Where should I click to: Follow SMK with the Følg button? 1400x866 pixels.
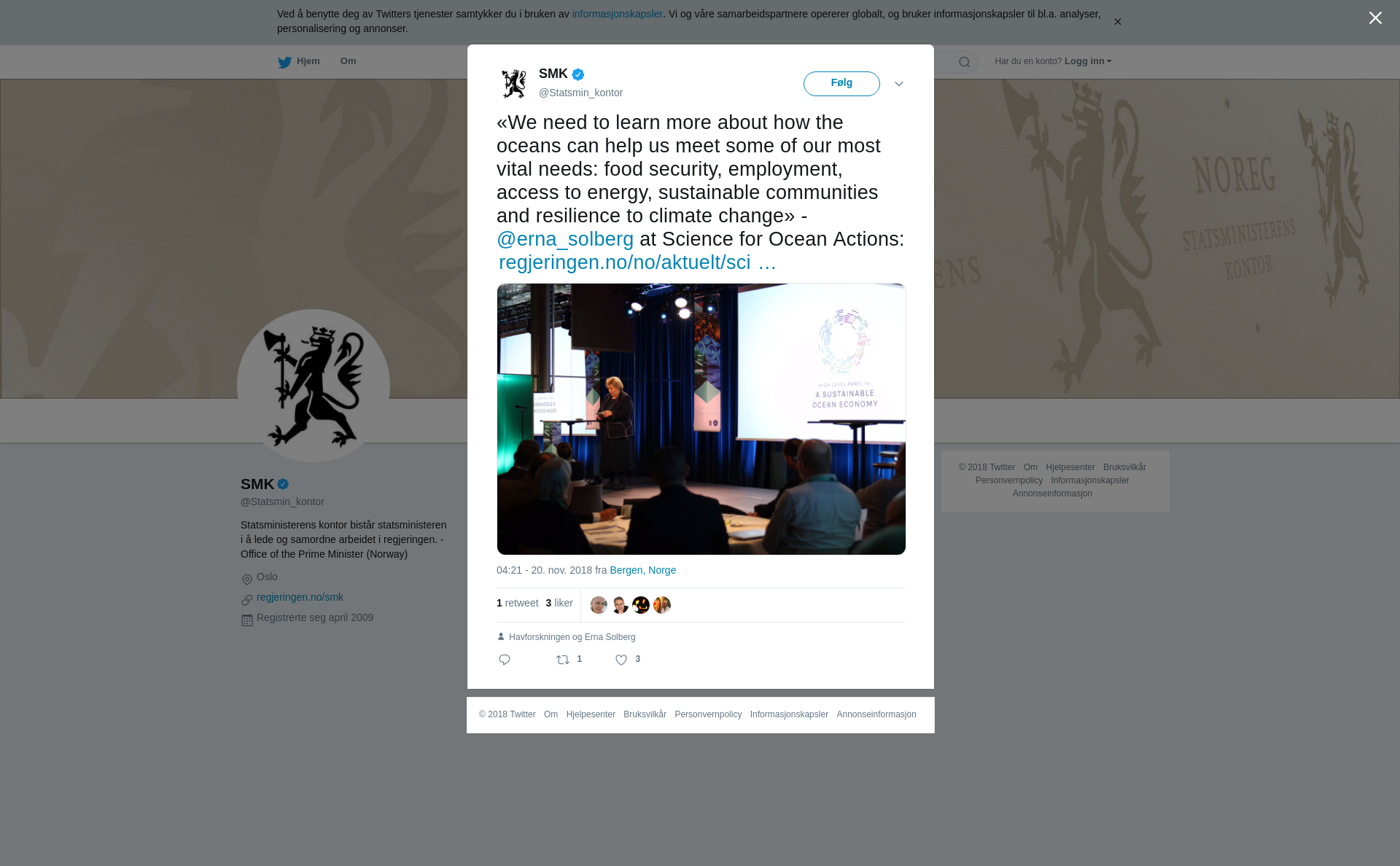(841, 84)
